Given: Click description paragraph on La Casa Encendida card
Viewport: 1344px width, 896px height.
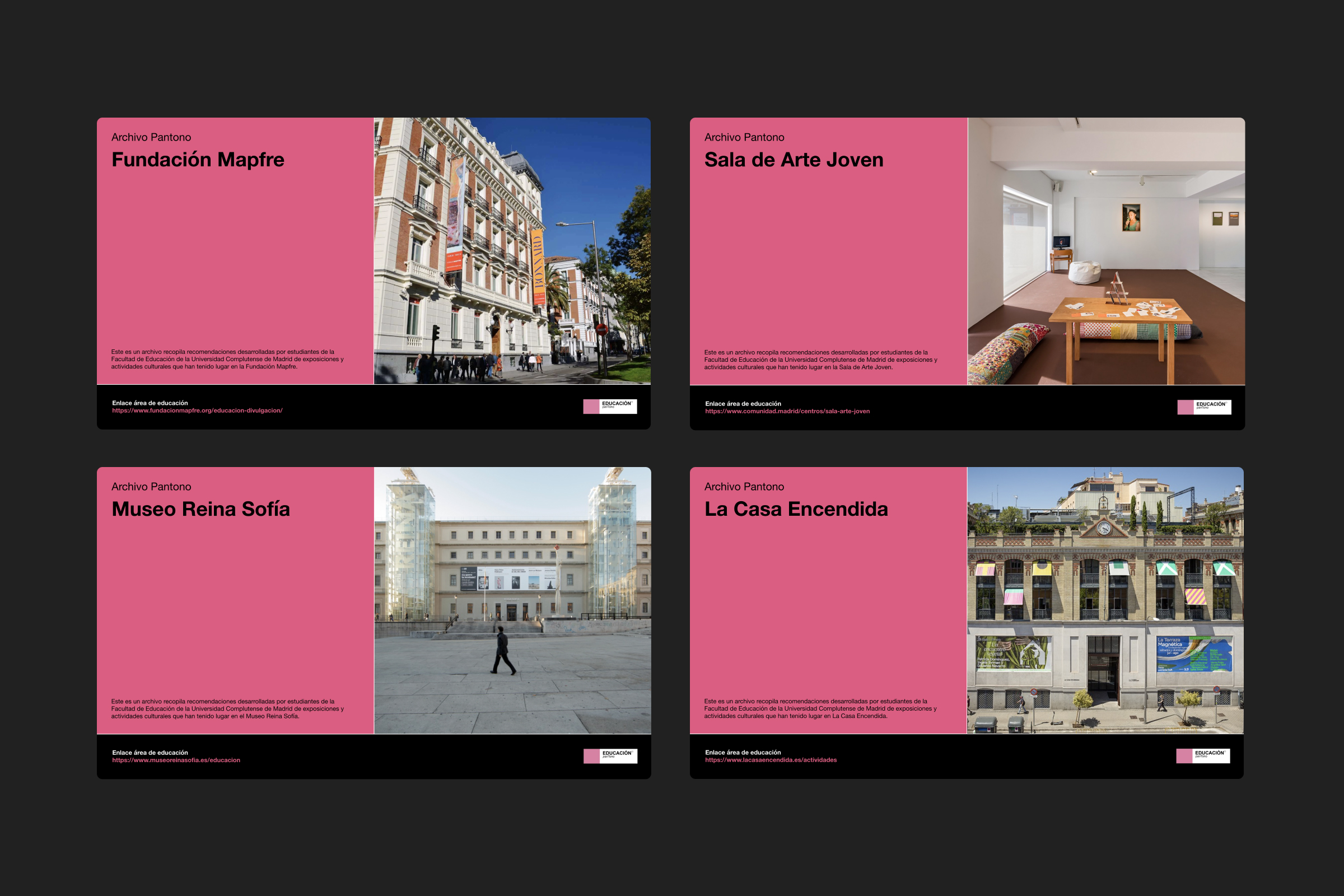Looking at the screenshot, I should 819,708.
